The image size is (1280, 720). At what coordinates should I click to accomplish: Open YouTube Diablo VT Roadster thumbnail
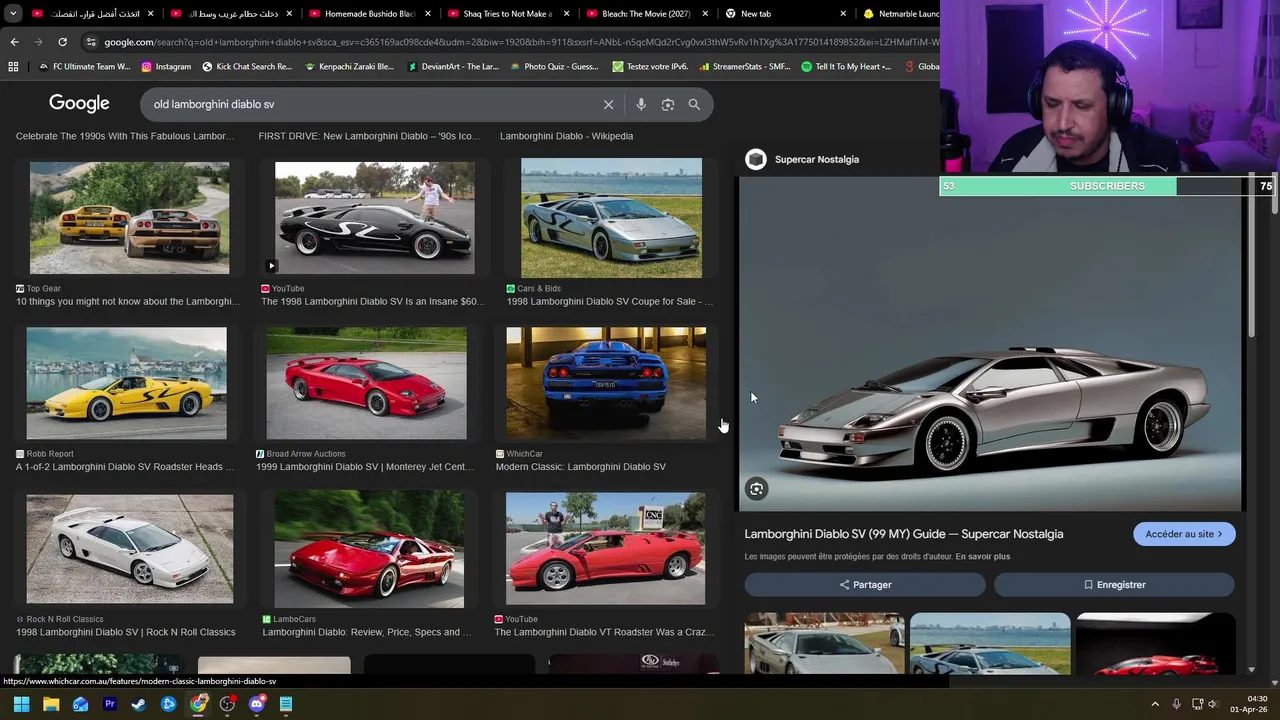pos(605,549)
